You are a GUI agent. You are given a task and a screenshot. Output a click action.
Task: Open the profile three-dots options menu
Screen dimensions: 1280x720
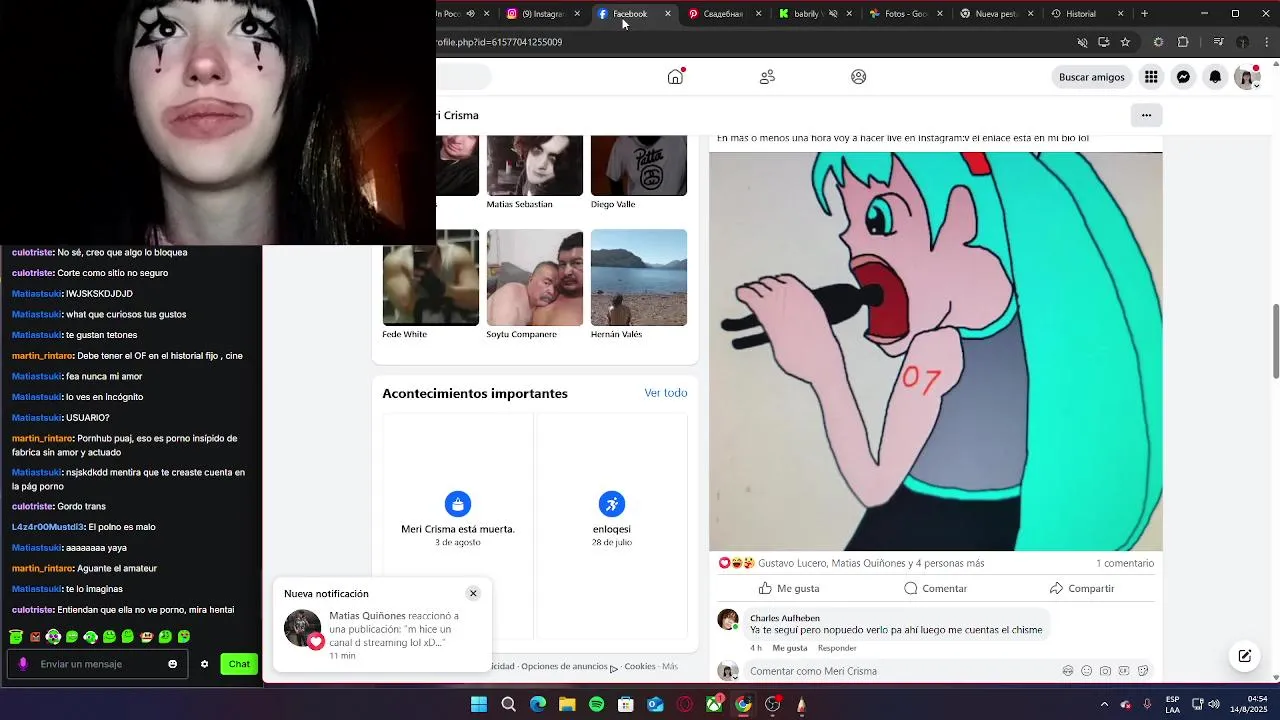(1146, 115)
